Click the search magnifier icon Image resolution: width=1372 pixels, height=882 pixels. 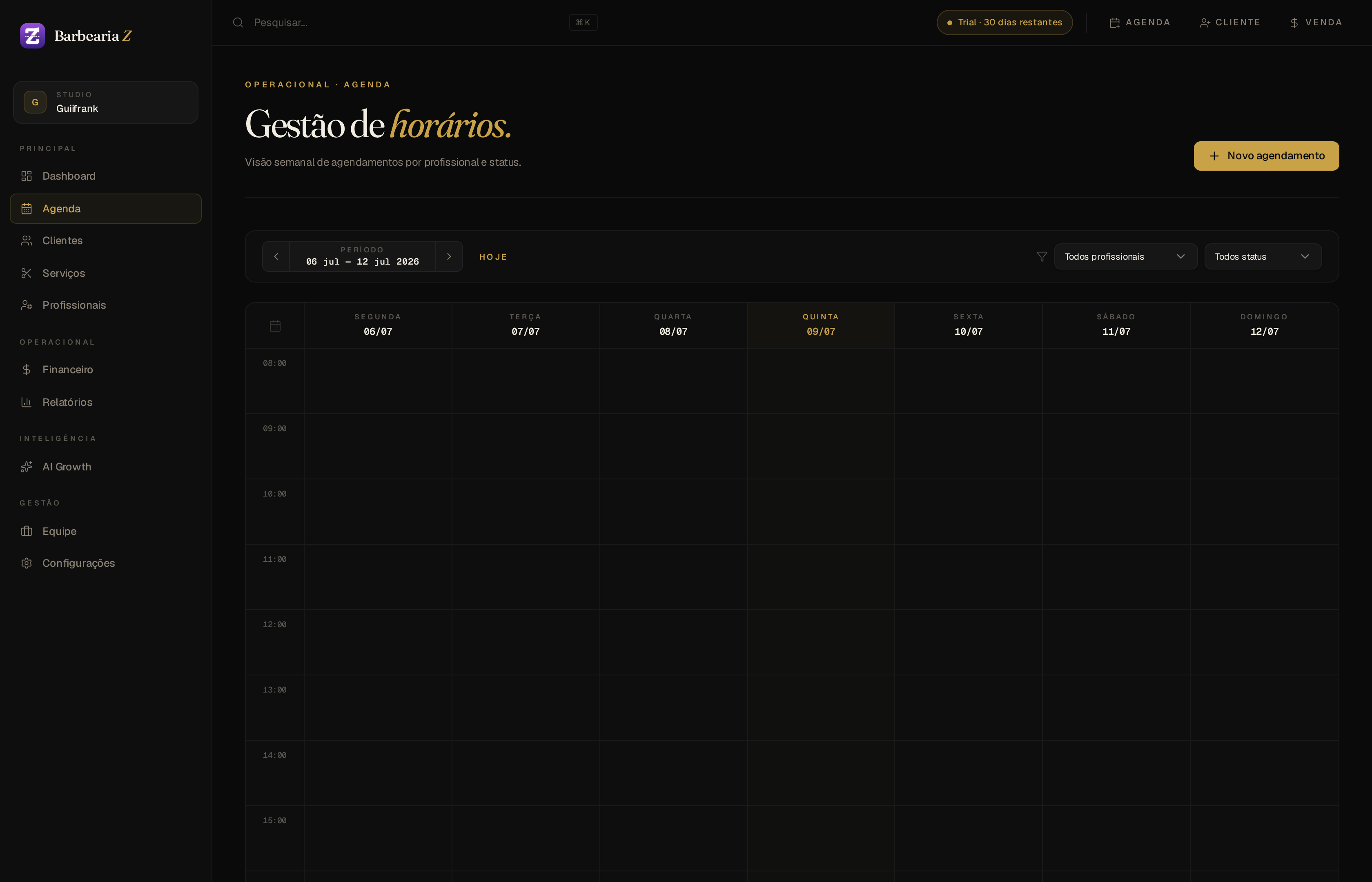238,22
